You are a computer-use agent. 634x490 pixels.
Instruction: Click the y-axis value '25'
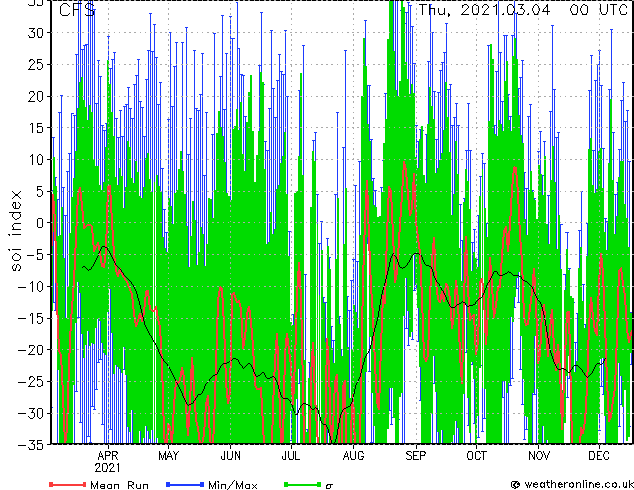[36, 64]
